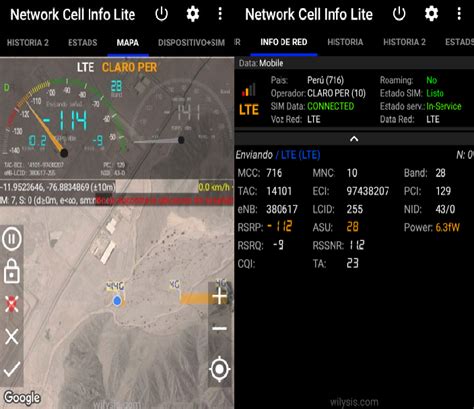Click the CONNECTED SIM Data status
474x409 pixels.
(331, 106)
